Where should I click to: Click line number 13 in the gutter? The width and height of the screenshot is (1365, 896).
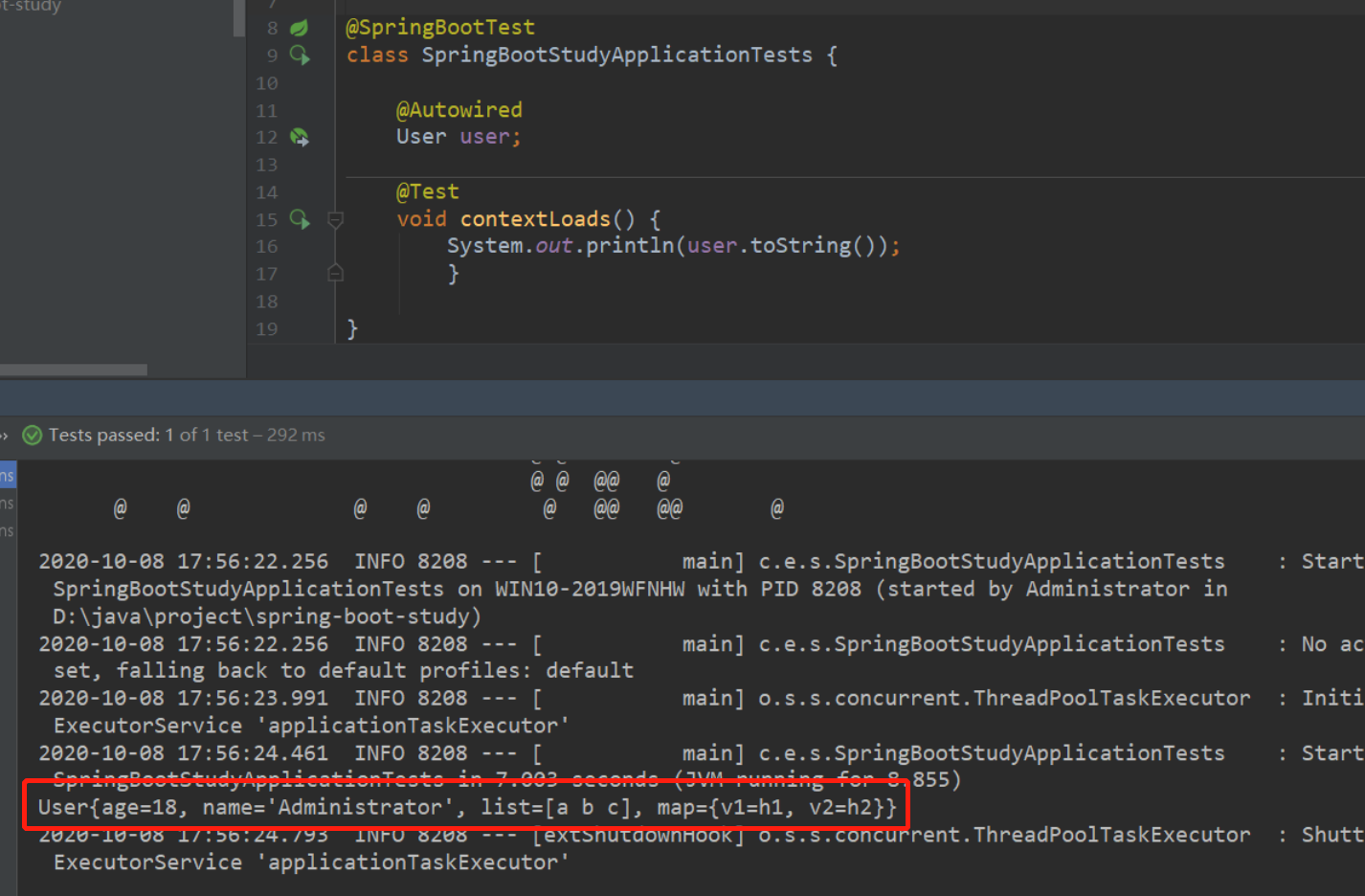tap(267, 166)
